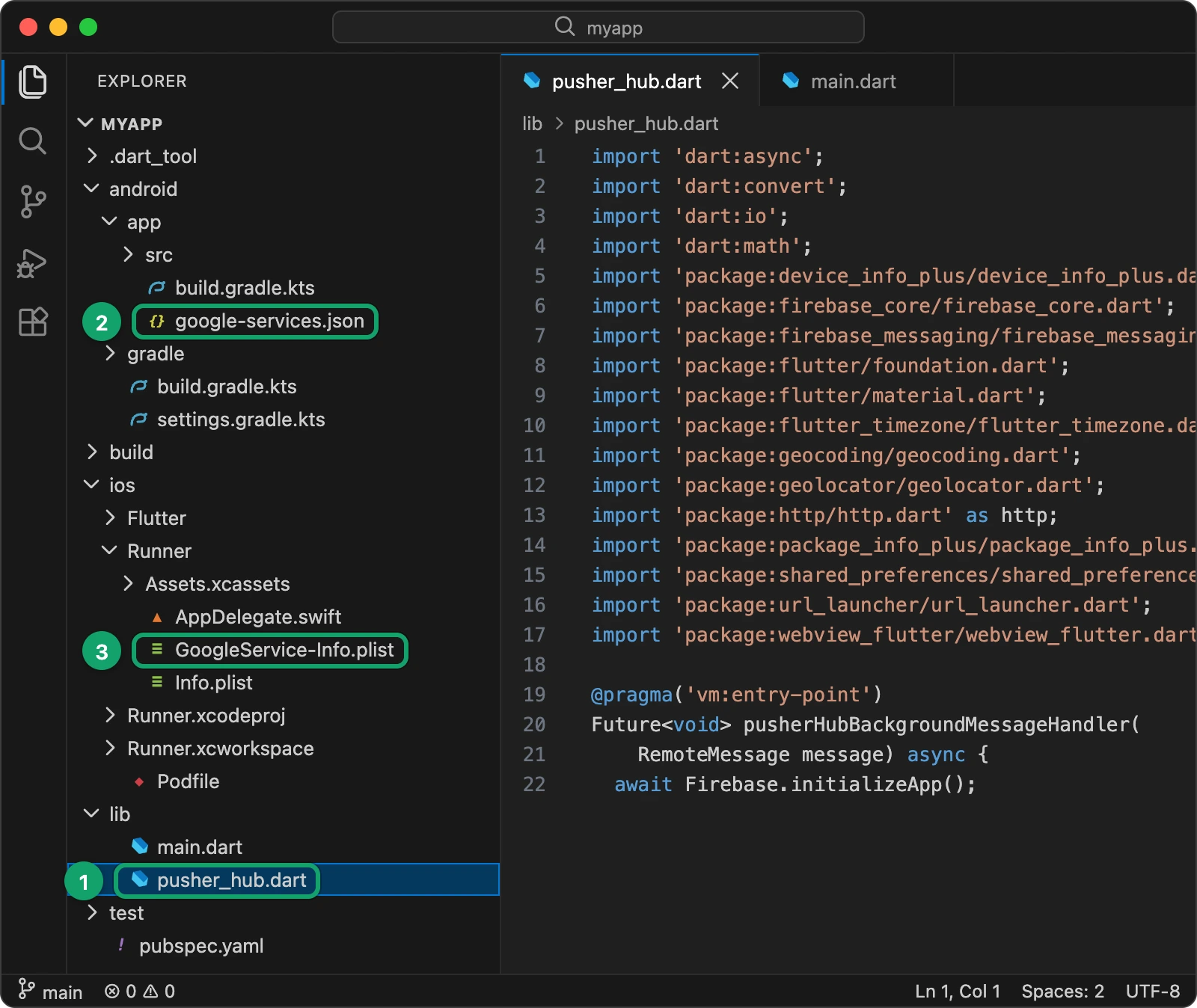Click the warnings triangle icon in status bar
Viewport: 1197px width, 1008px height.
[x=150, y=991]
